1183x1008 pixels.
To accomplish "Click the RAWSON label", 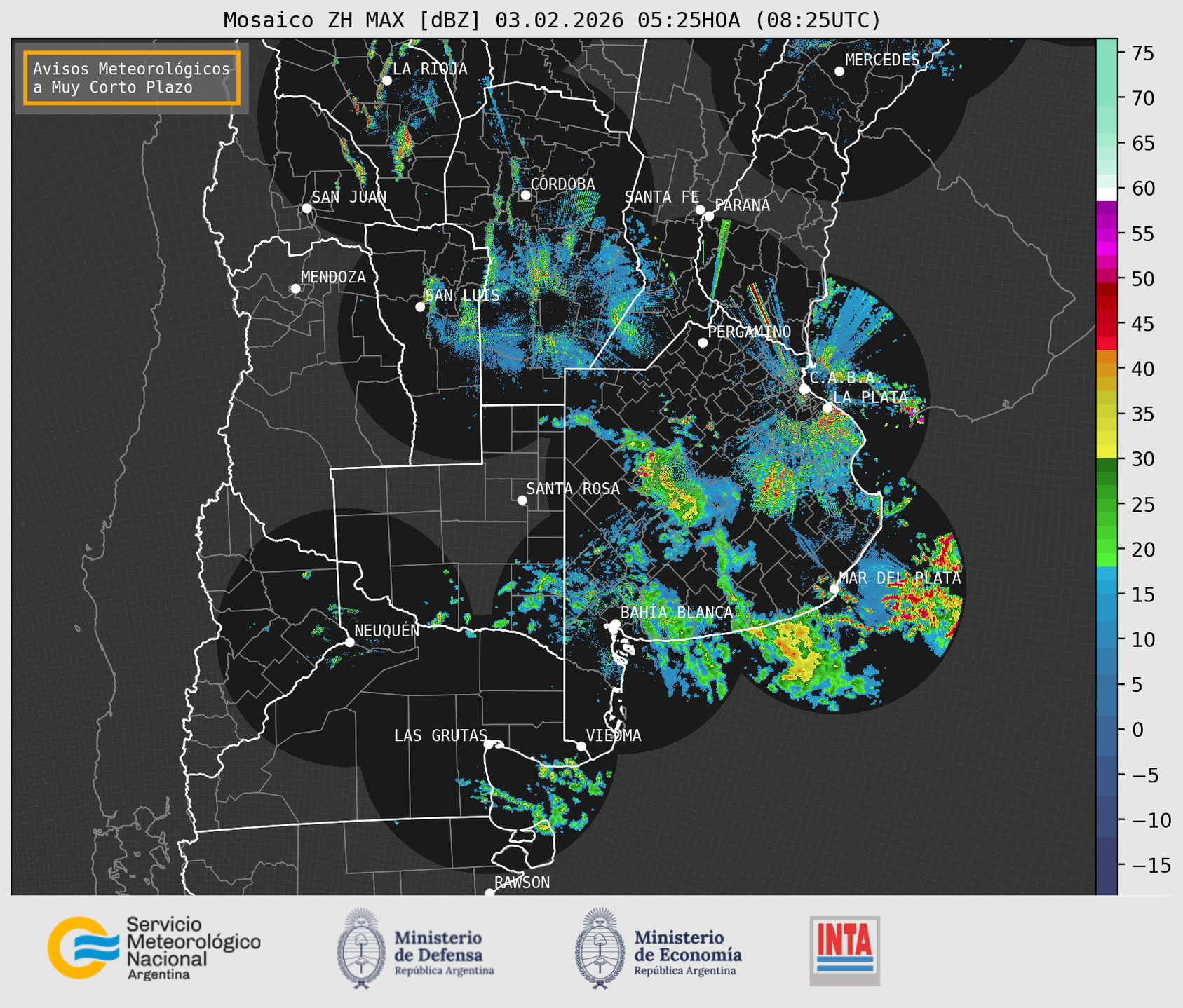I will coord(522,883).
